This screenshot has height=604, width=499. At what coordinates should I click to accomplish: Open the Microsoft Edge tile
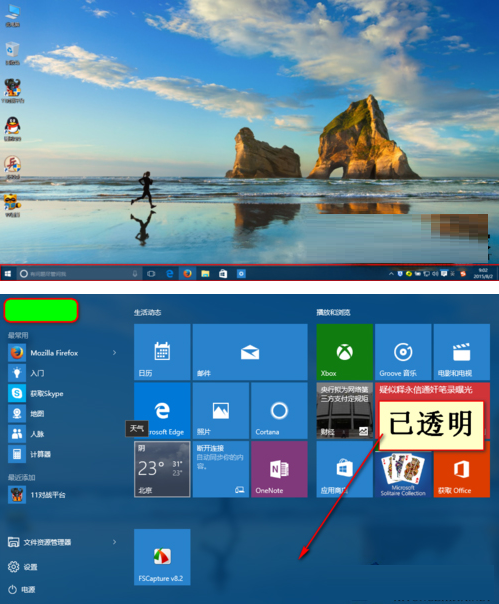162,411
